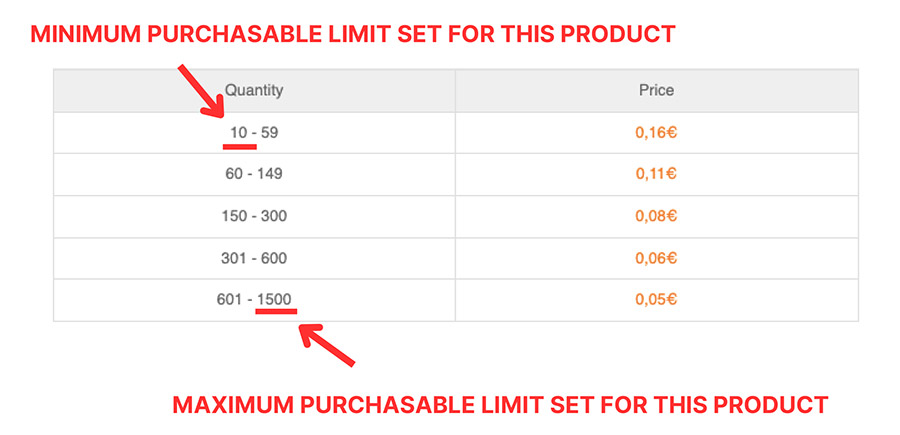Image resolution: width=900 pixels, height=435 pixels.
Task: Click the 0,06€ price
Action: click(656, 258)
